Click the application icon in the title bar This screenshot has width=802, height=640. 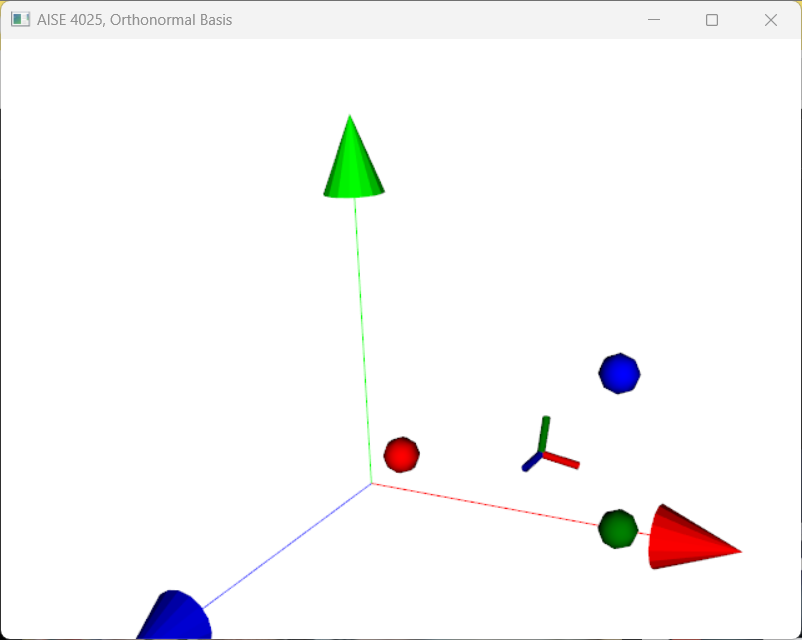point(20,19)
